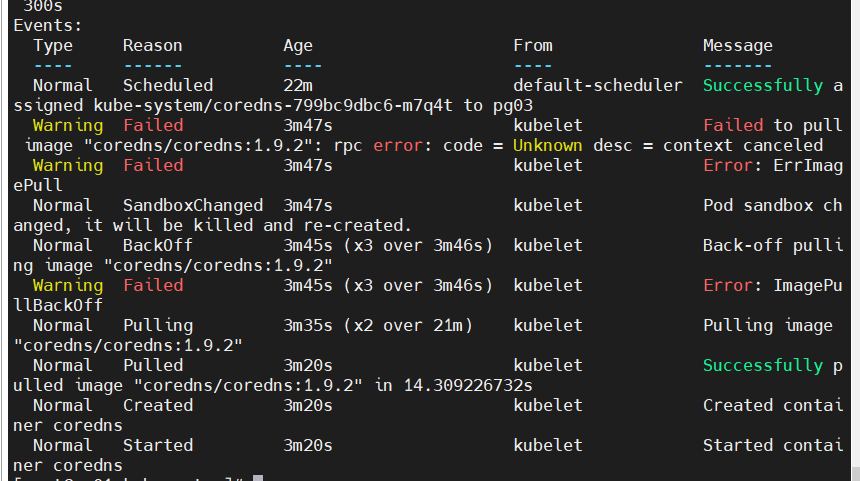Click the "Age" column header
The height and width of the screenshot is (481, 860).
pyautogui.click(x=298, y=45)
